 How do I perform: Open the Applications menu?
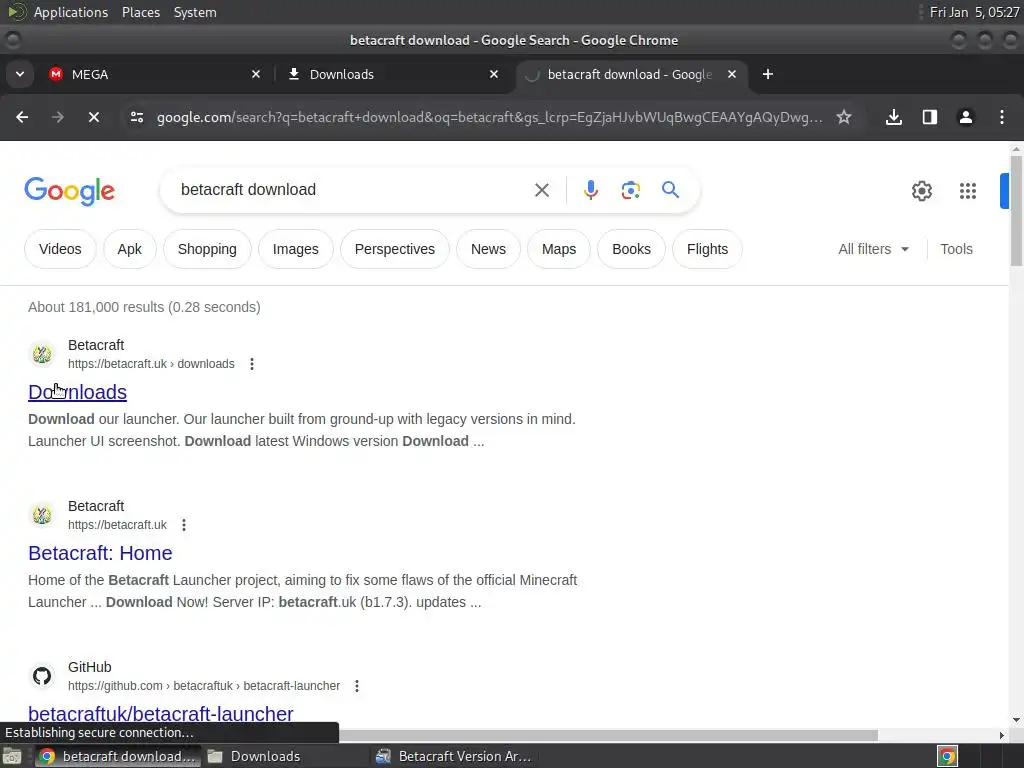pyautogui.click(x=71, y=12)
